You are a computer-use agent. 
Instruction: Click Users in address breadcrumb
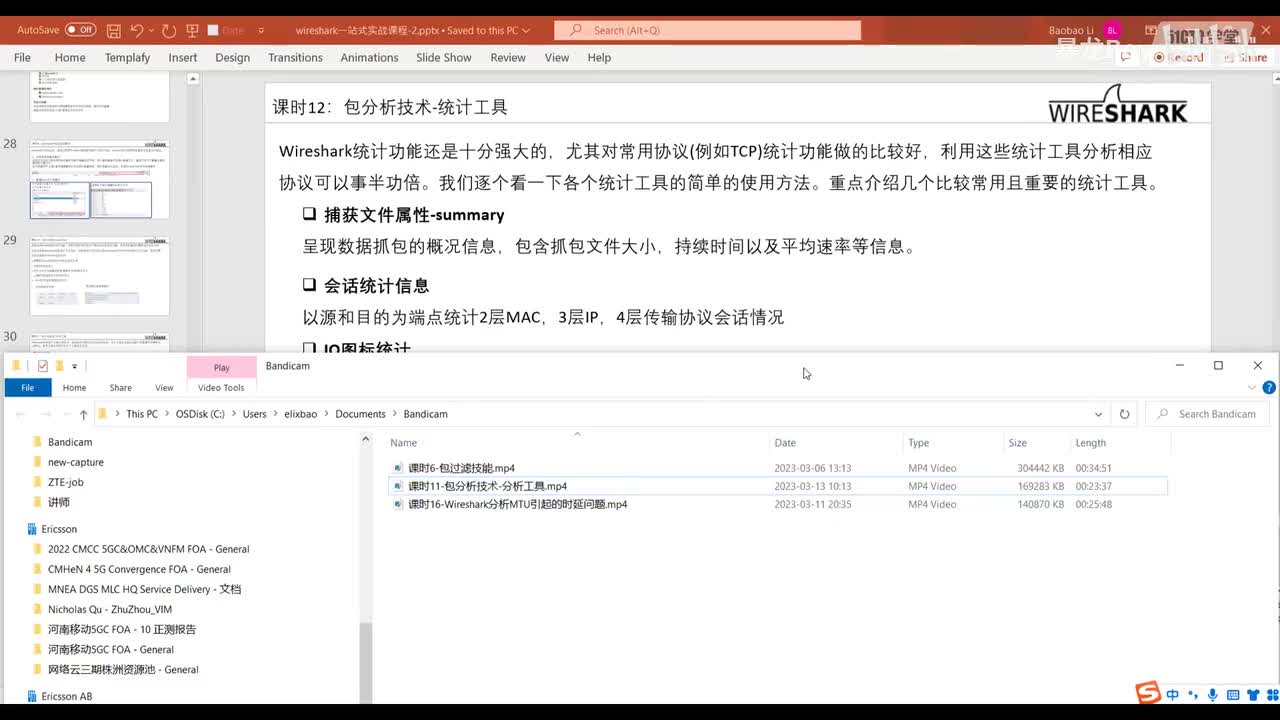tap(254, 414)
